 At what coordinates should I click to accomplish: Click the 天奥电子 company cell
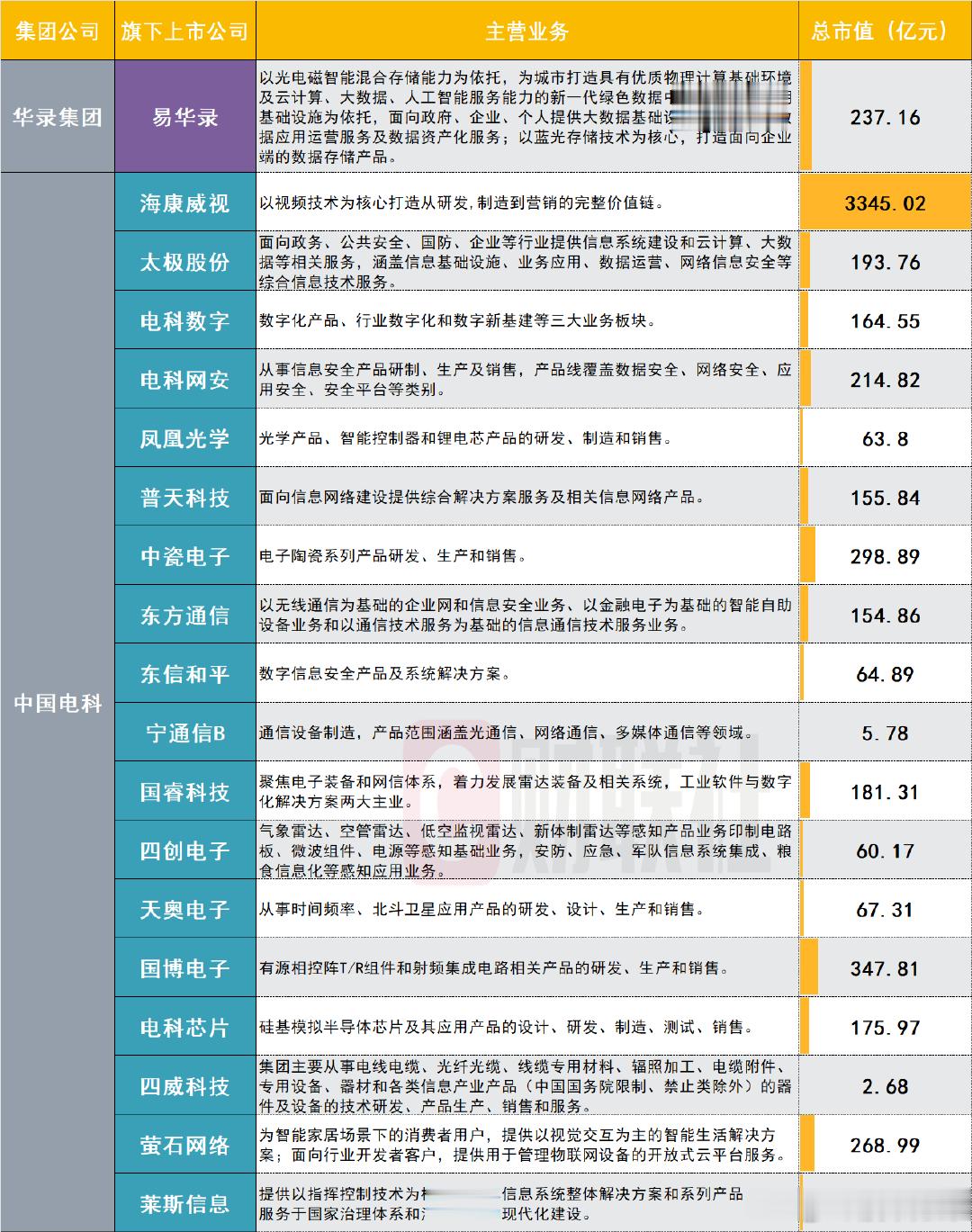coord(185,910)
